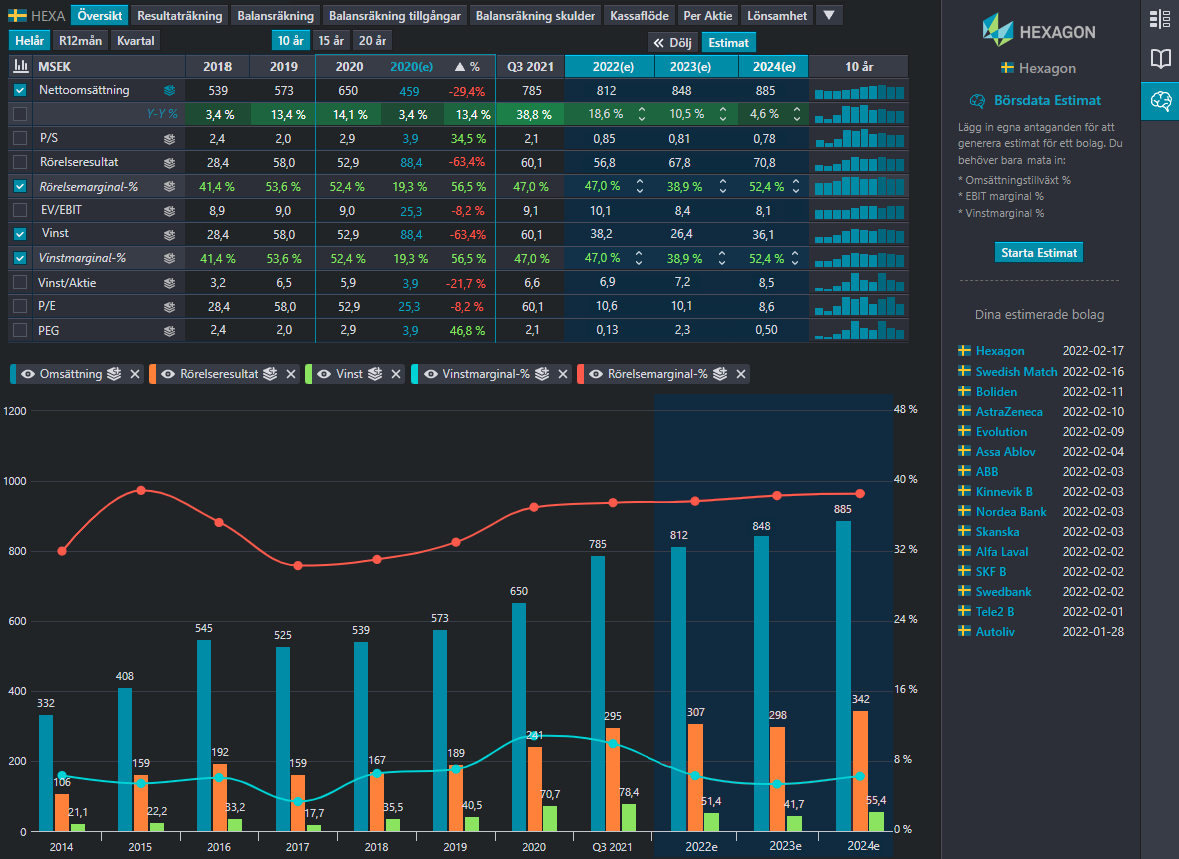1179x859 pixels.
Task: Toggle visibility eye for Omsättning series
Action: click(28, 374)
